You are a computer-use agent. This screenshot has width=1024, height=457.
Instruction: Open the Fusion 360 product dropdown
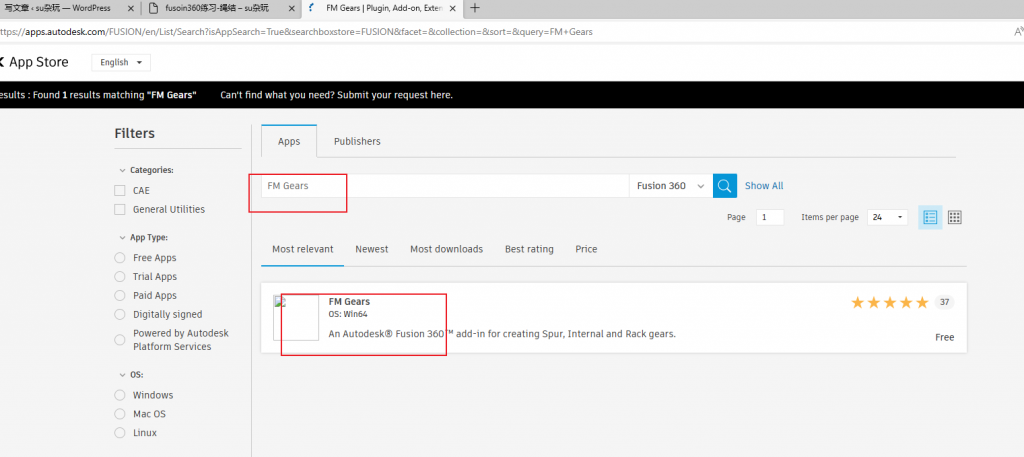[671, 186]
